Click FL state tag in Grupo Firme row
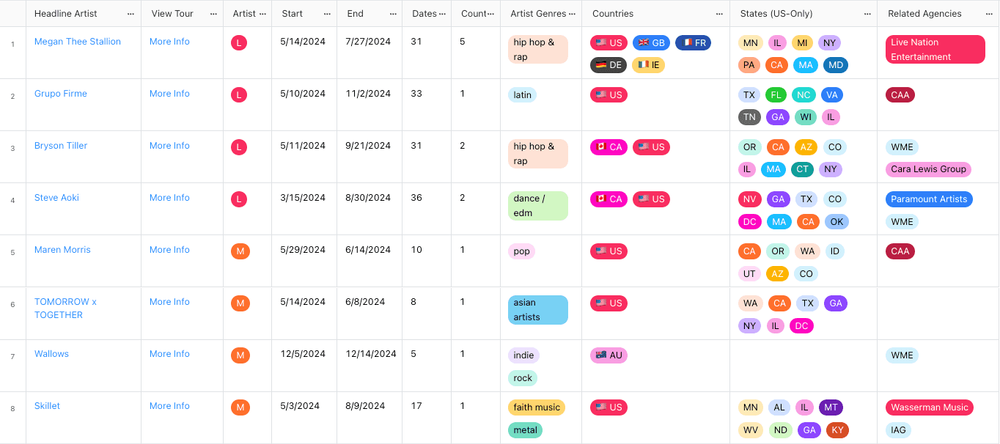 tap(776, 95)
